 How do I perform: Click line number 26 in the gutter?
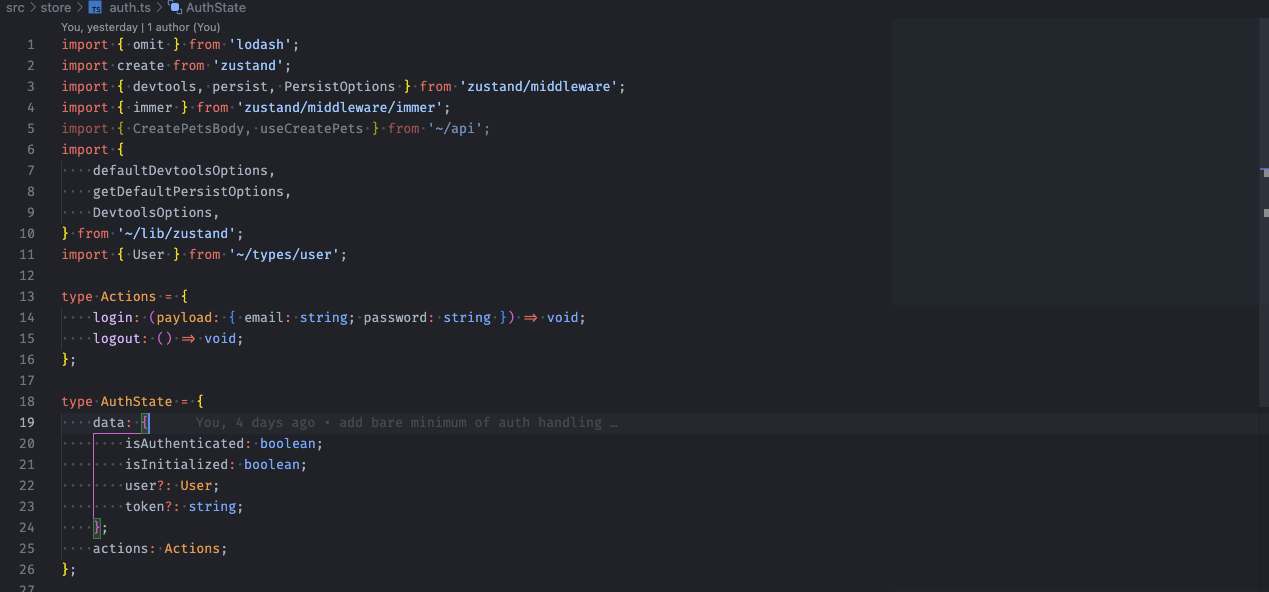tap(27, 569)
